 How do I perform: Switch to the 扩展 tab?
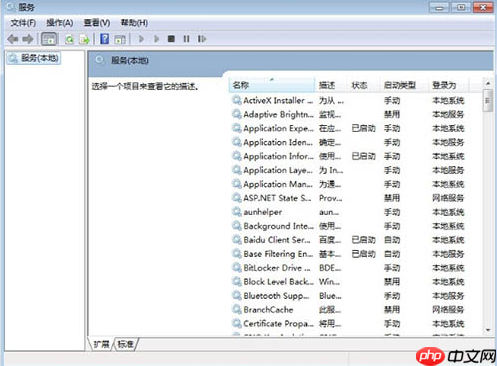[x=101, y=344]
